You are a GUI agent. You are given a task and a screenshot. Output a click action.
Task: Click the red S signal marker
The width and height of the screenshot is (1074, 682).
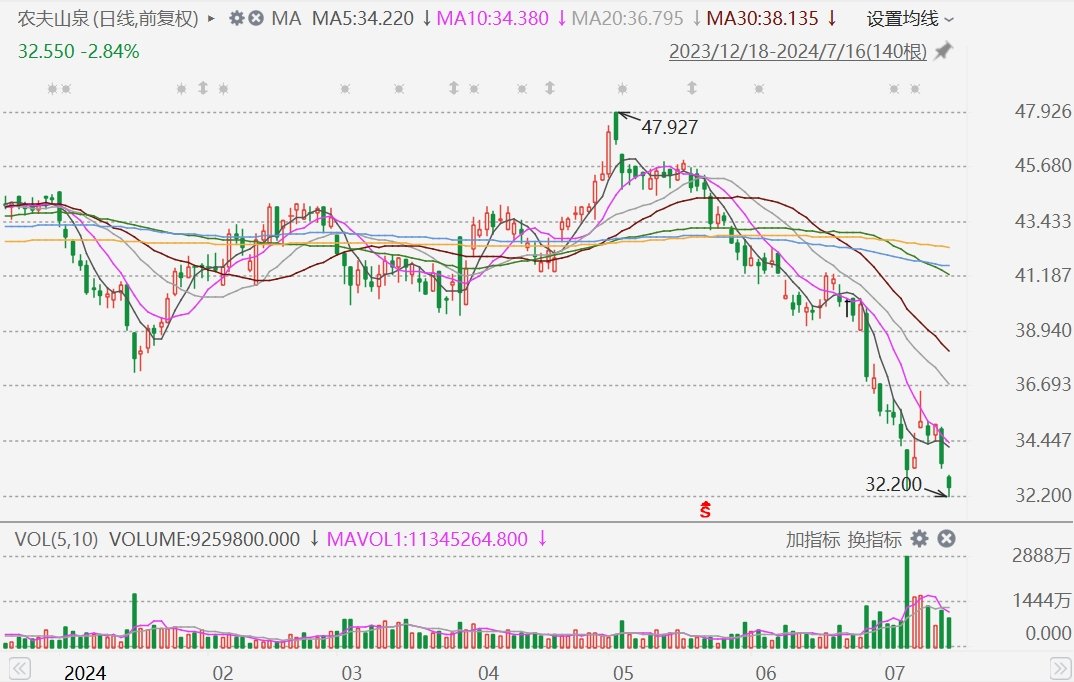coord(705,510)
